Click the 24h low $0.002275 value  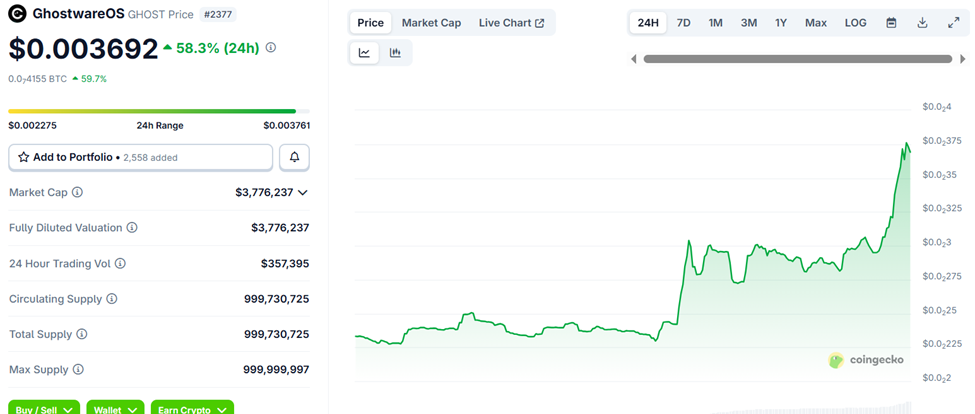[32, 126]
